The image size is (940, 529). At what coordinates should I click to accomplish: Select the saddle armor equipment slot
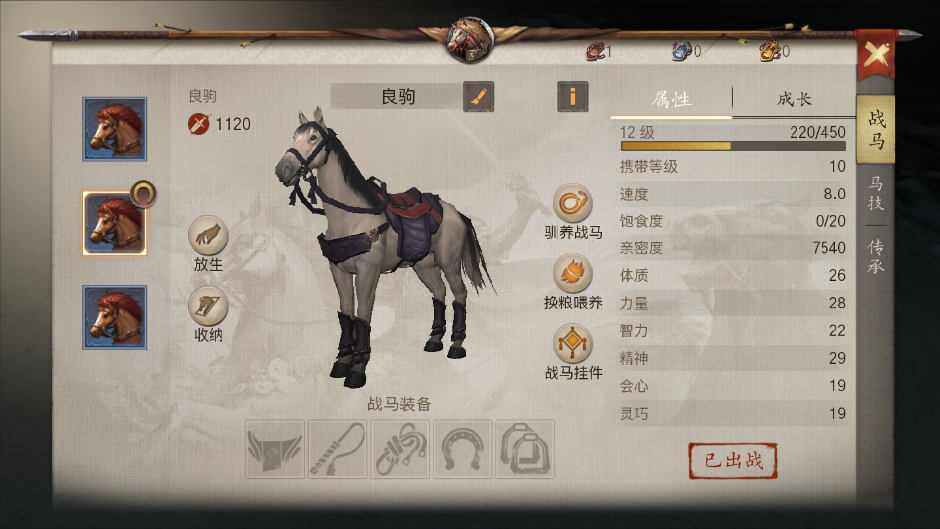pos(275,449)
